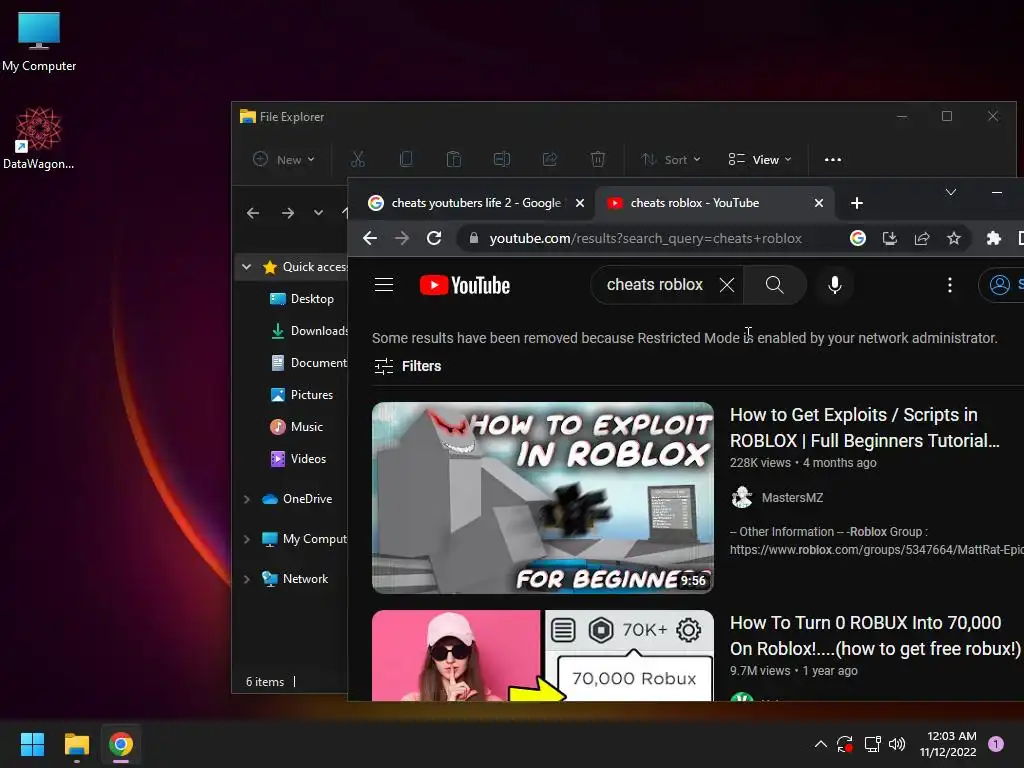Open the My Computer desktop icon
Image resolution: width=1024 pixels, height=768 pixels.
pos(39,42)
